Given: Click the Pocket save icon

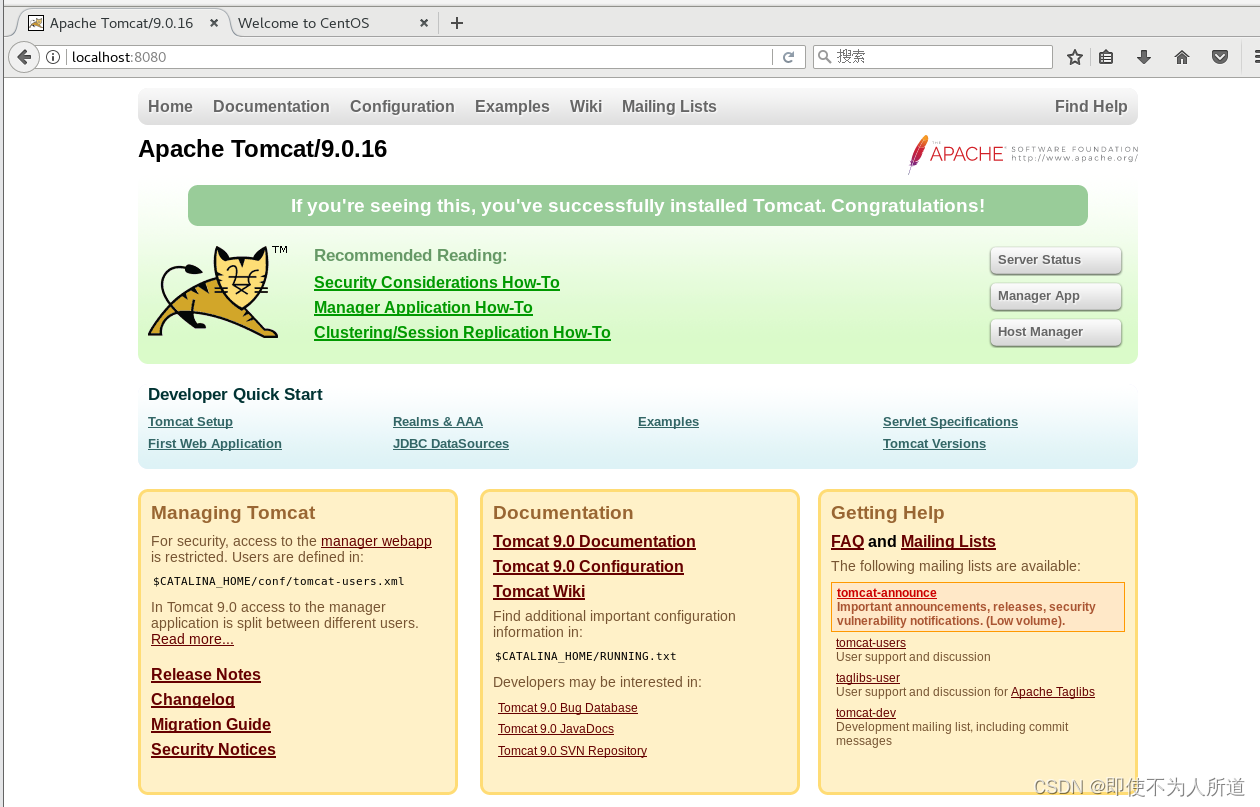Looking at the screenshot, I should tap(1220, 57).
